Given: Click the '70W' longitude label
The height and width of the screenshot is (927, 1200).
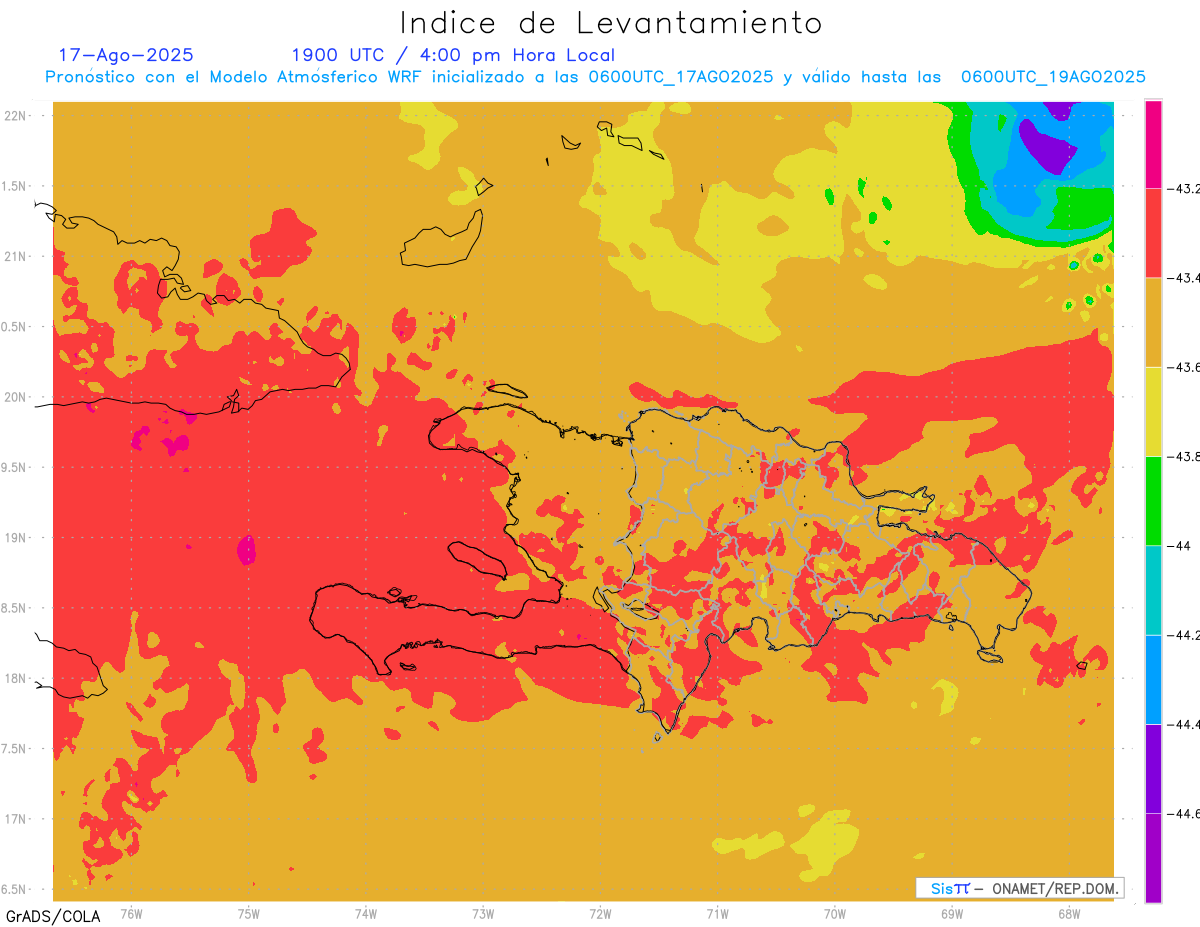Looking at the screenshot, I should click(835, 913).
